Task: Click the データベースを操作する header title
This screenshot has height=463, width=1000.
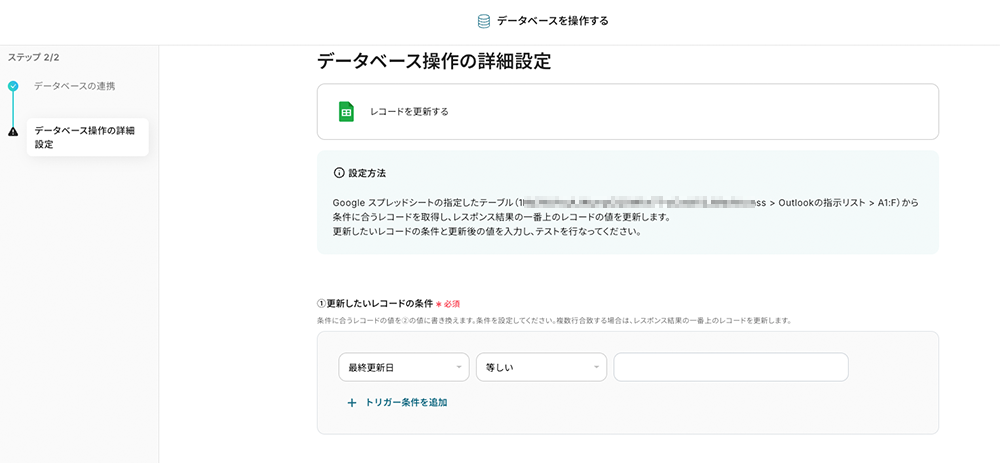Action: 552,21
